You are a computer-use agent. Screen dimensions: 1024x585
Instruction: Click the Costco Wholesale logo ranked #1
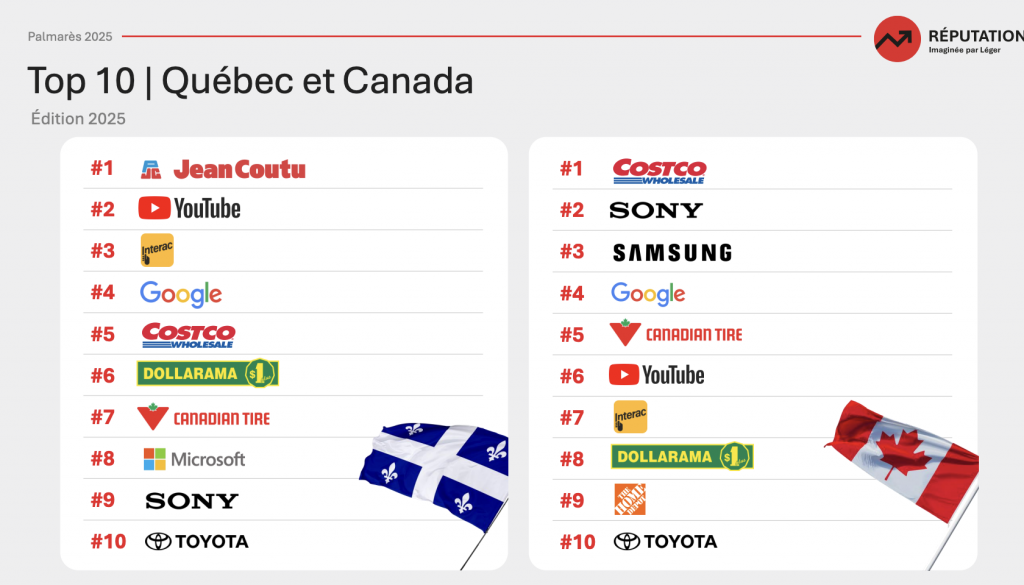tap(659, 171)
